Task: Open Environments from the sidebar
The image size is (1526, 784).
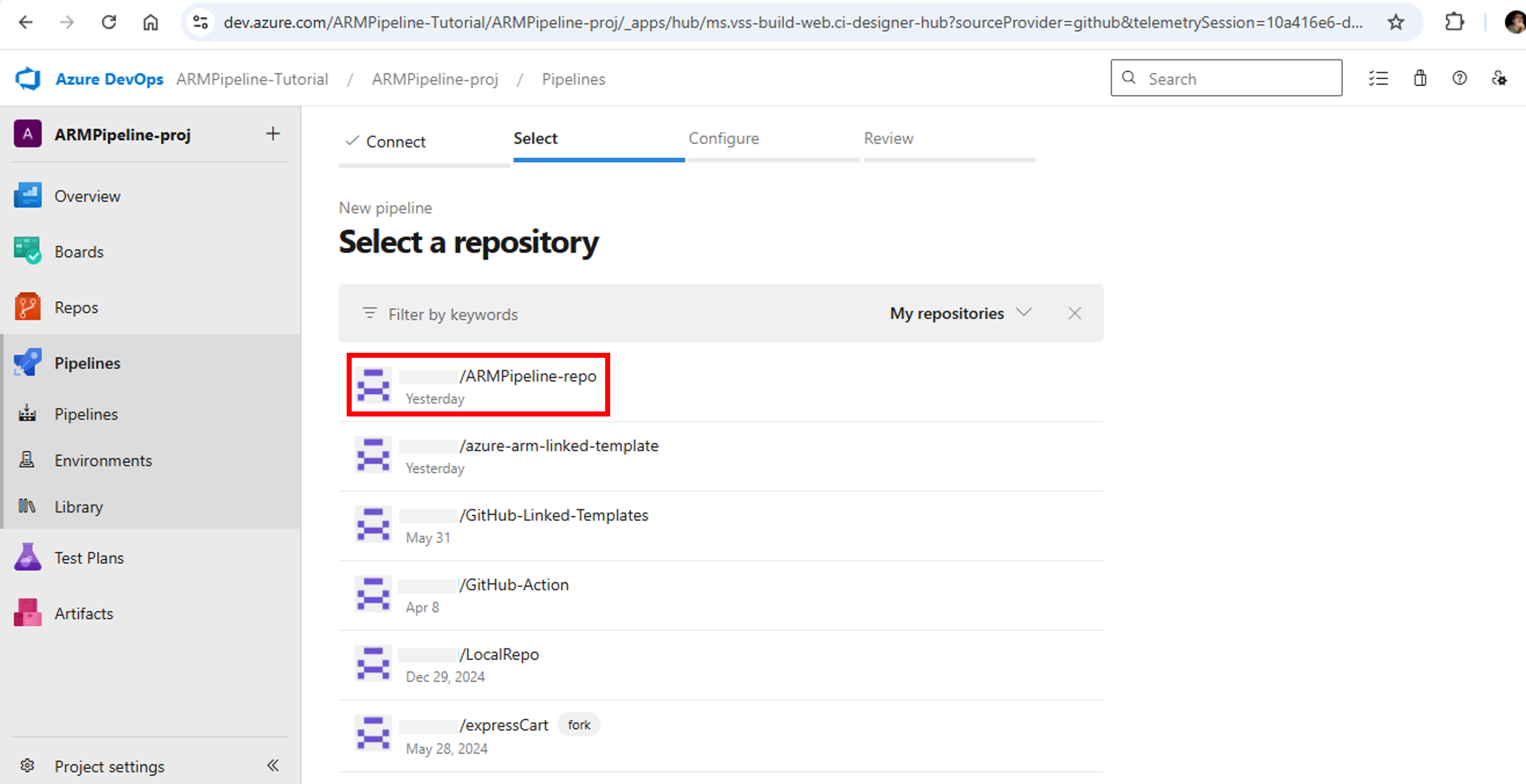Action: [x=104, y=460]
